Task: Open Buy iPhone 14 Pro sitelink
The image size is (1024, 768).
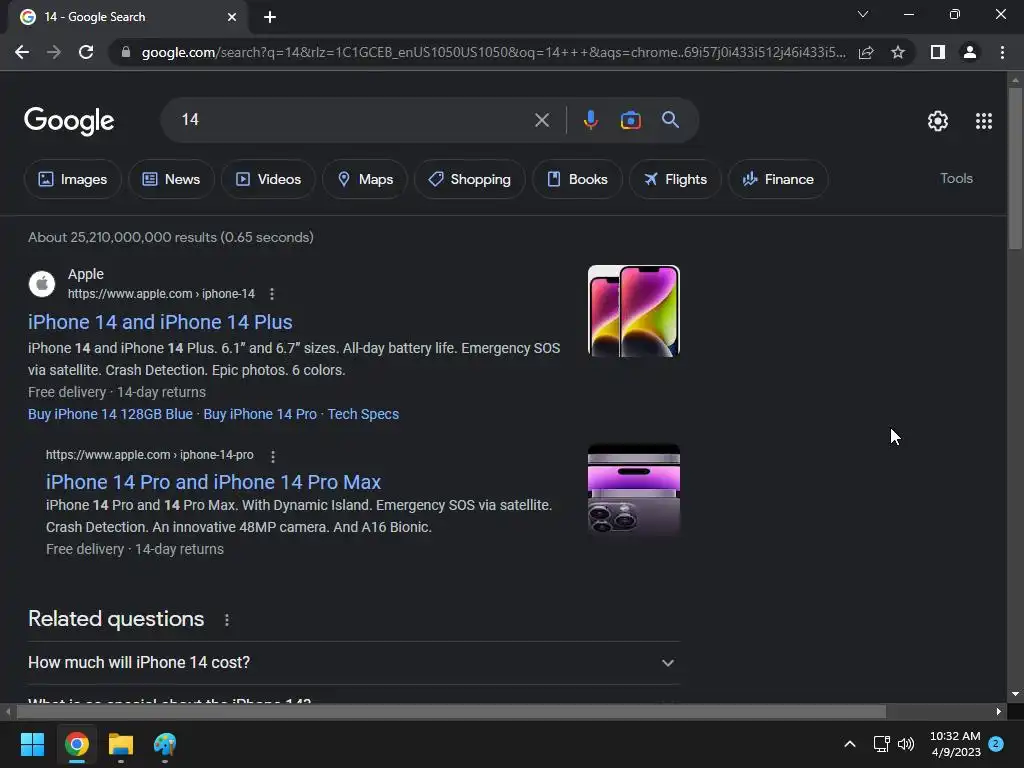Action: 260,414
